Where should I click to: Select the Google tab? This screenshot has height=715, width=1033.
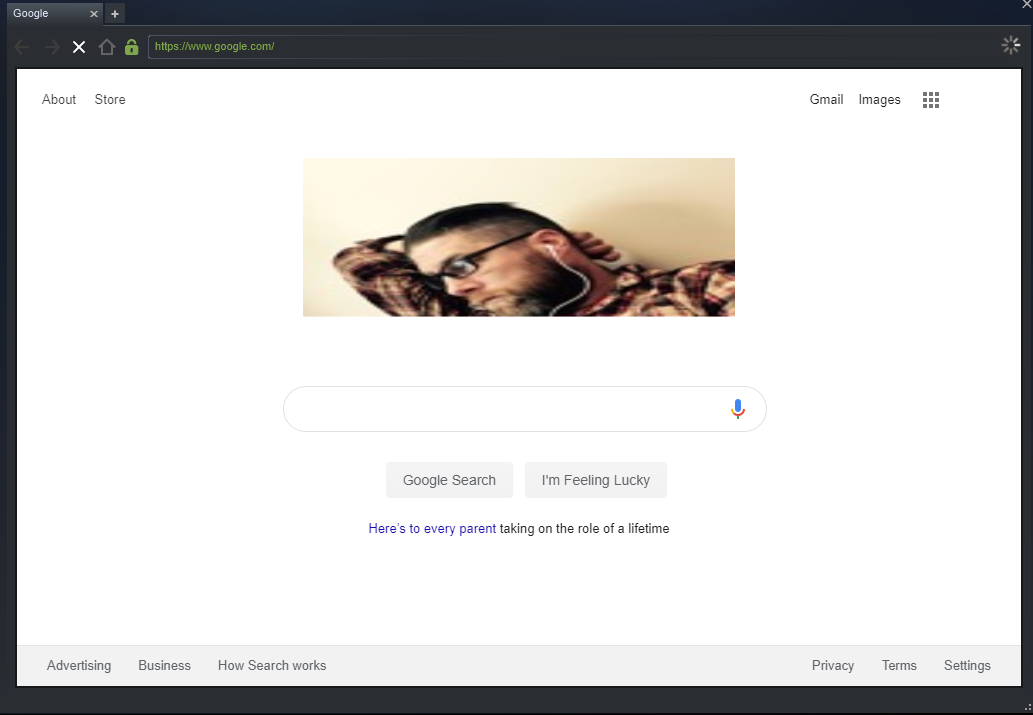coord(54,14)
